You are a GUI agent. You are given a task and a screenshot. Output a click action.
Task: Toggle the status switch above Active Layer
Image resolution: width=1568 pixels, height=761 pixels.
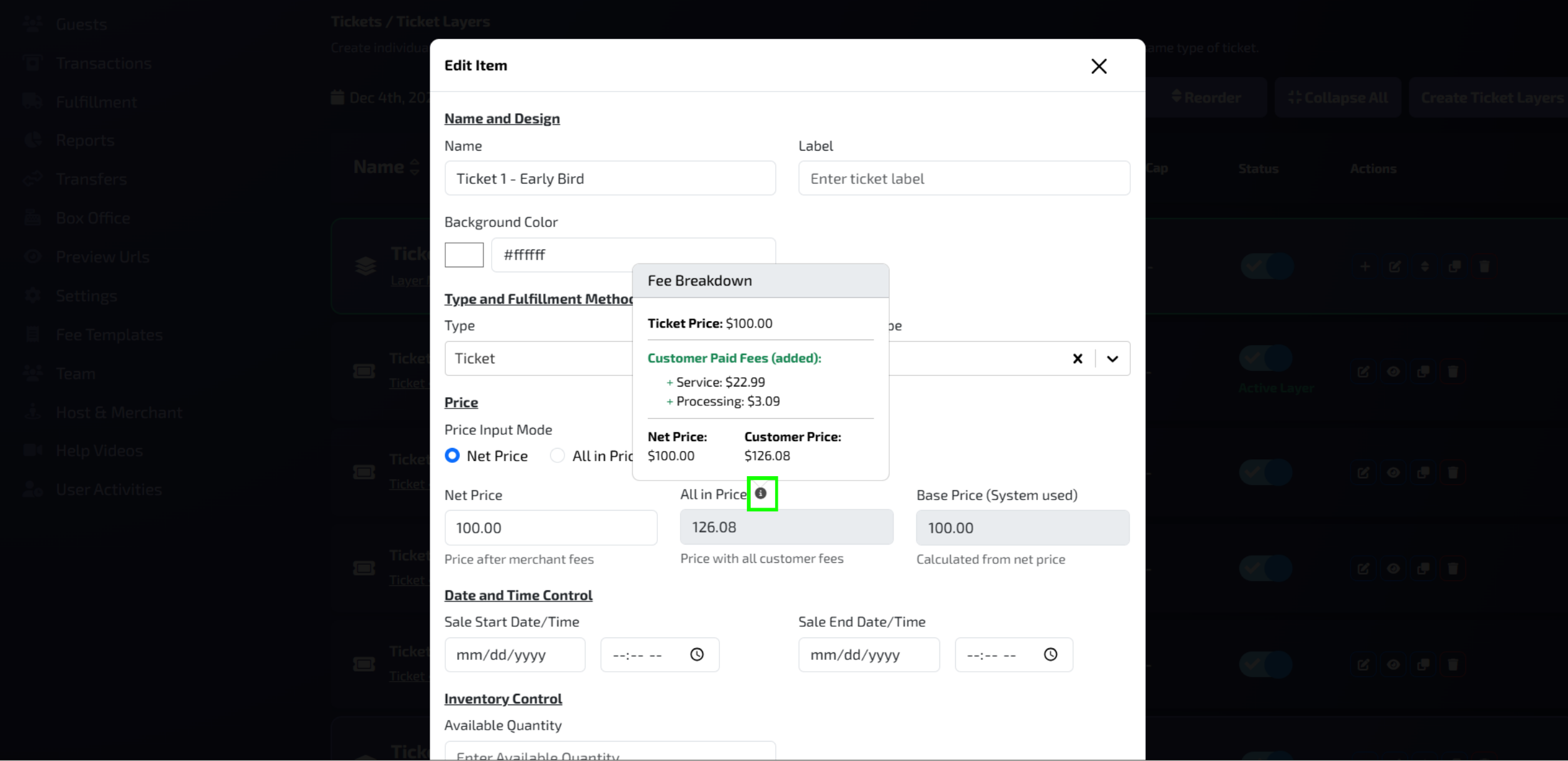point(1266,358)
